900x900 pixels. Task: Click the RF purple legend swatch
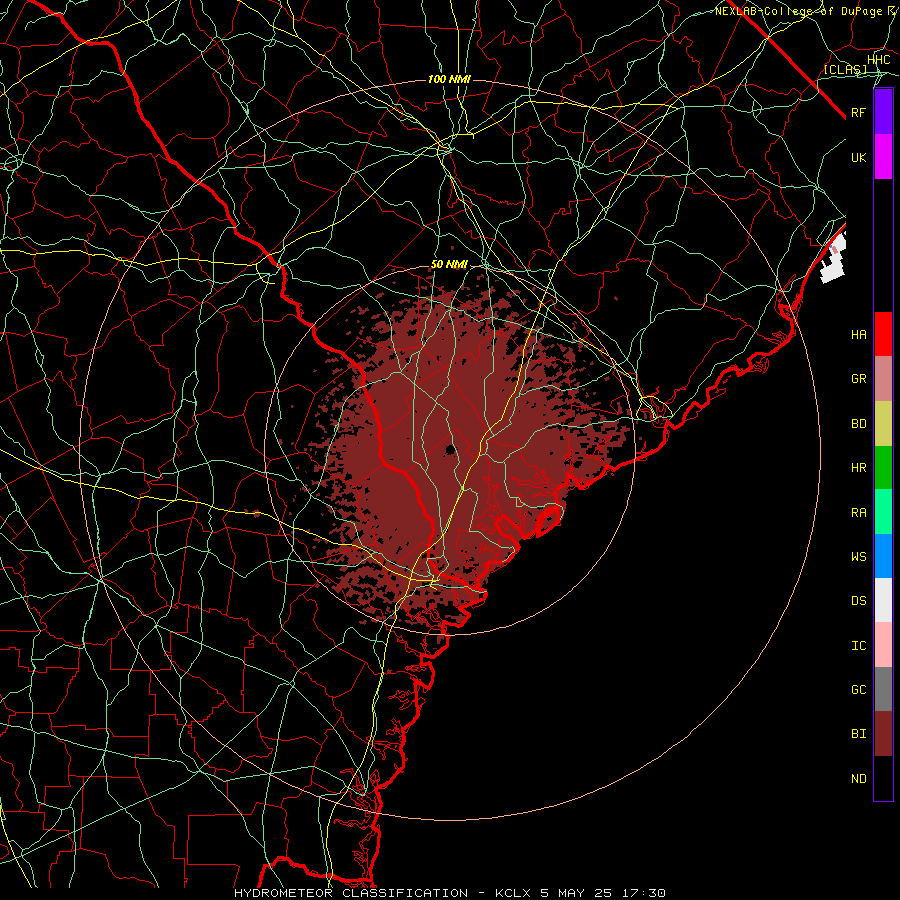coord(883,112)
